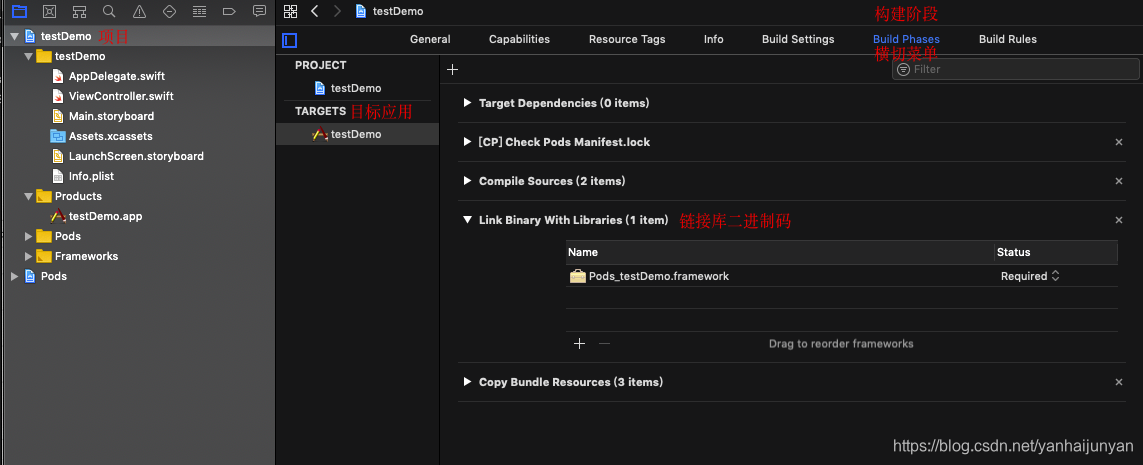
Task: Switch to the Build Rules tab
Action: coord(1007,39)
